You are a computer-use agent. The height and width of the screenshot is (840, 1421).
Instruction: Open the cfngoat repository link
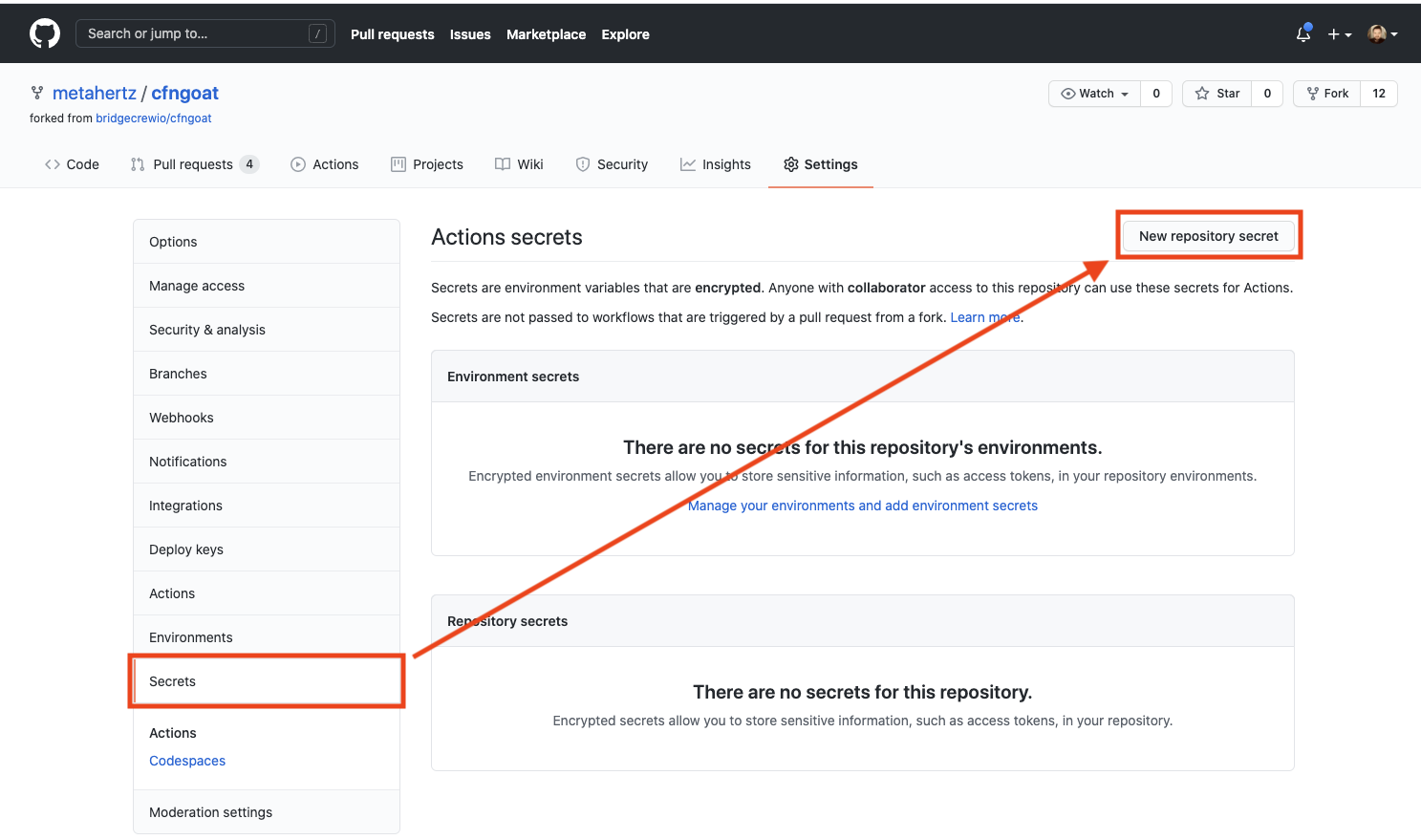(185, 93)
